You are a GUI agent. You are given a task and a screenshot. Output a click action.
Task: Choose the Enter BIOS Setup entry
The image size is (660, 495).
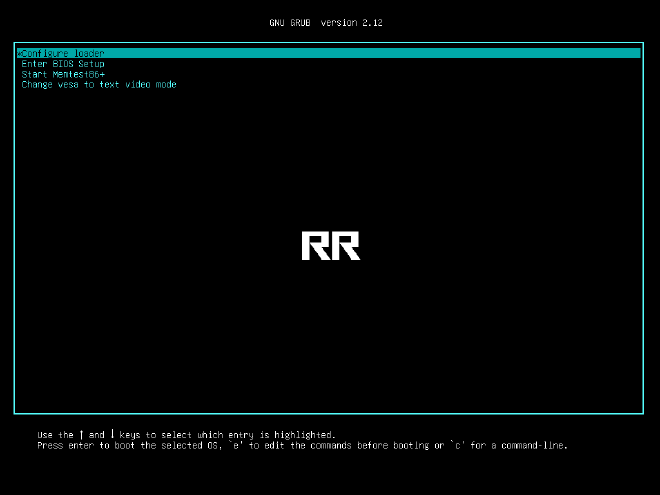(x=63, y=64)
